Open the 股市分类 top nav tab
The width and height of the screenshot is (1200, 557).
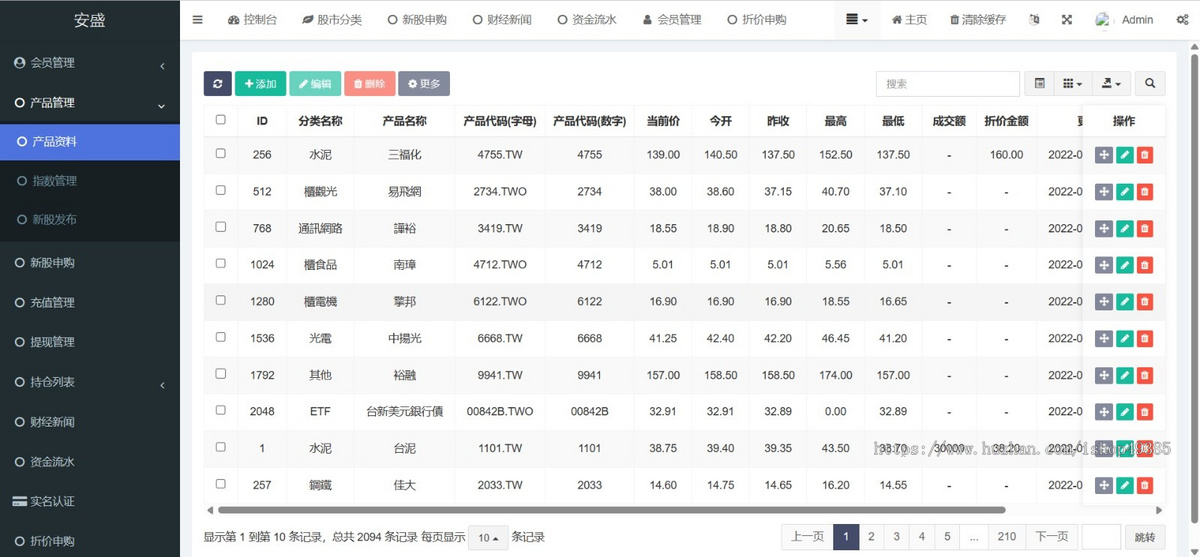(x=333, y=19)
